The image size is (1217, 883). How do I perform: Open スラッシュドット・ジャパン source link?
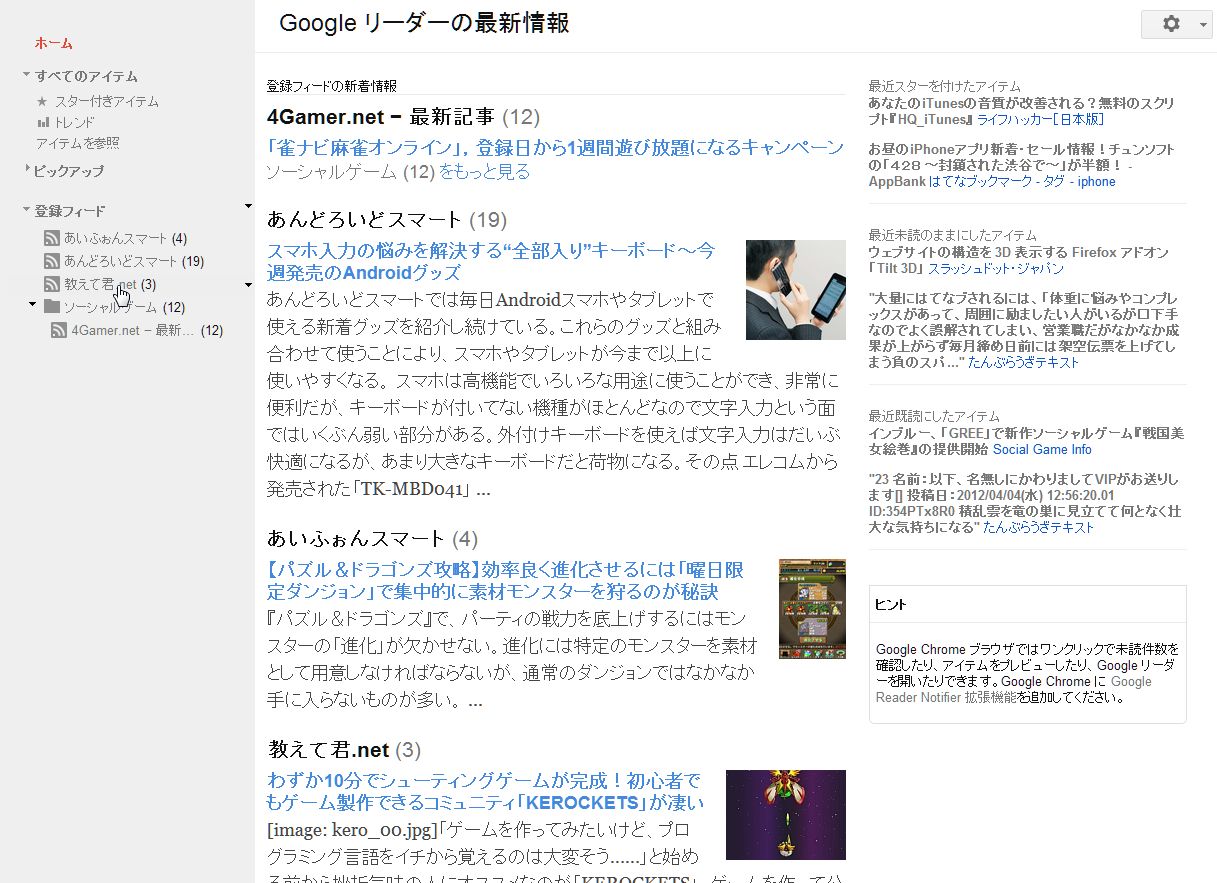click(996, 269)
